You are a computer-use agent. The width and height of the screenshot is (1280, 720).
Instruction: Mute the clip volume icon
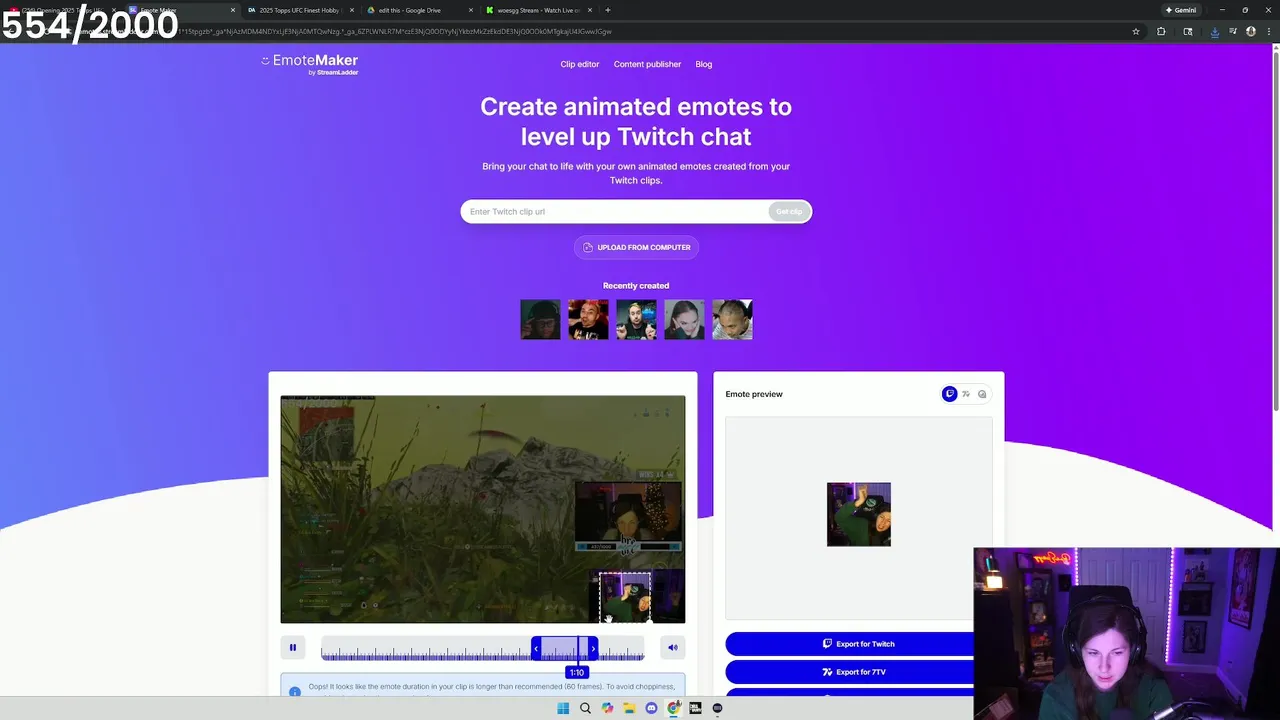pyautogui.click(x=673, y=648)
